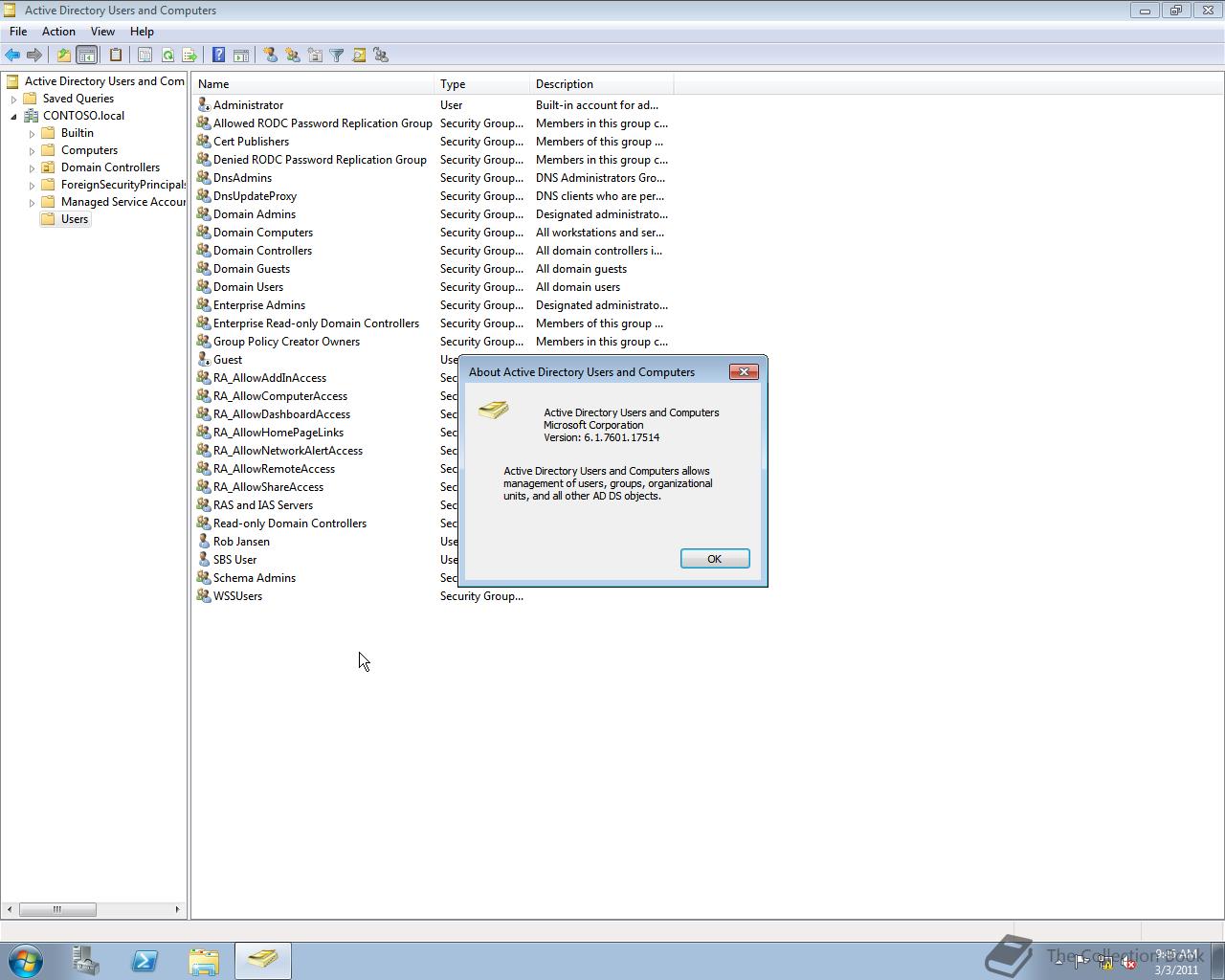Image resolution: width=1225 pixels, height=980 pixels.
Task: Select the DnsAdmins row
Action: pyautogui.click(x=434, y=178)
